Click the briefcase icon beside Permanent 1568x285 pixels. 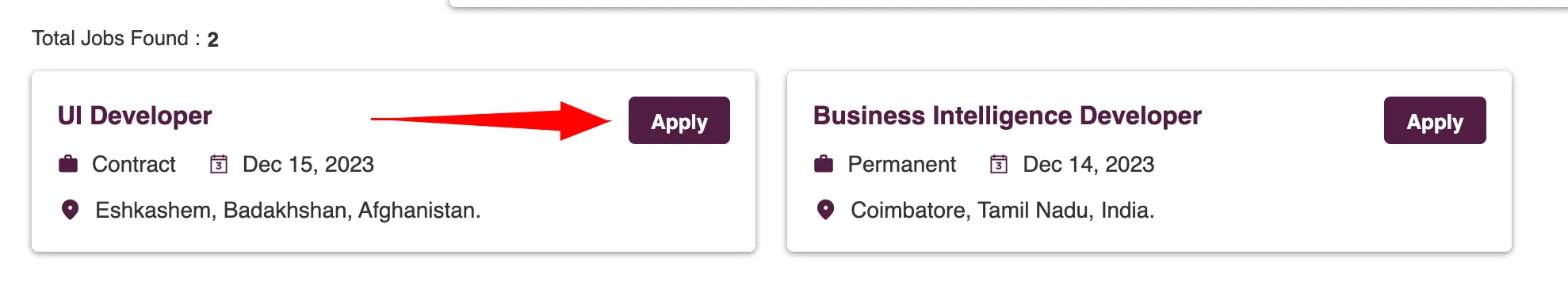(x=824, y=164)
